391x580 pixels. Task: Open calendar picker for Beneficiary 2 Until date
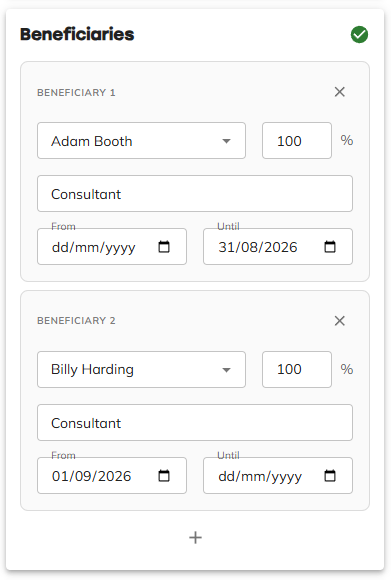click(x=330, y=476)
